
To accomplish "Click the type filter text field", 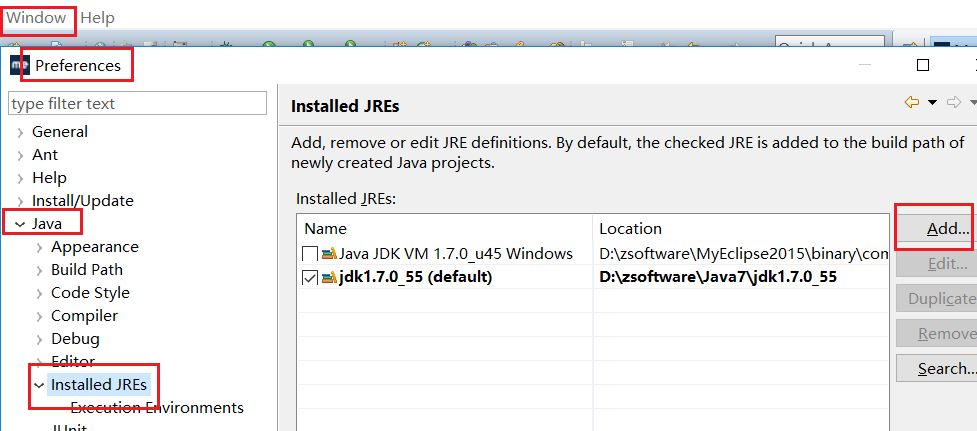I will (138, 103).
